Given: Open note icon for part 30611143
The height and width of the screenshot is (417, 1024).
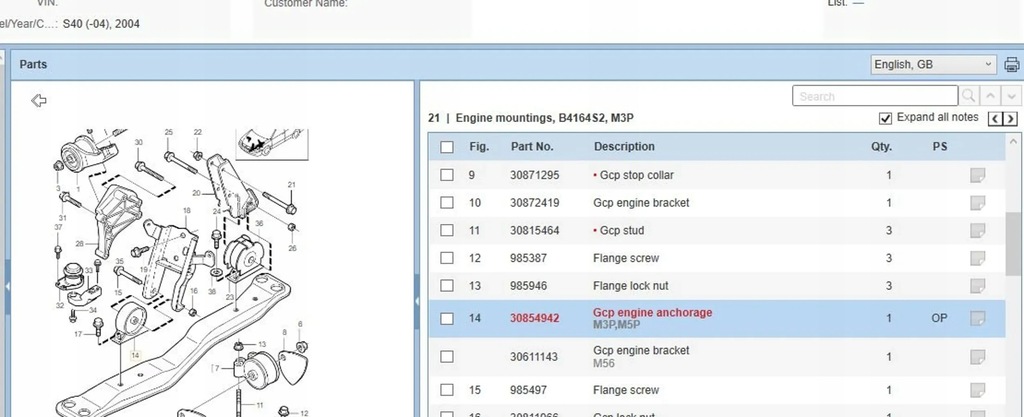Looking at the screenshot, I should coord(977,357).
